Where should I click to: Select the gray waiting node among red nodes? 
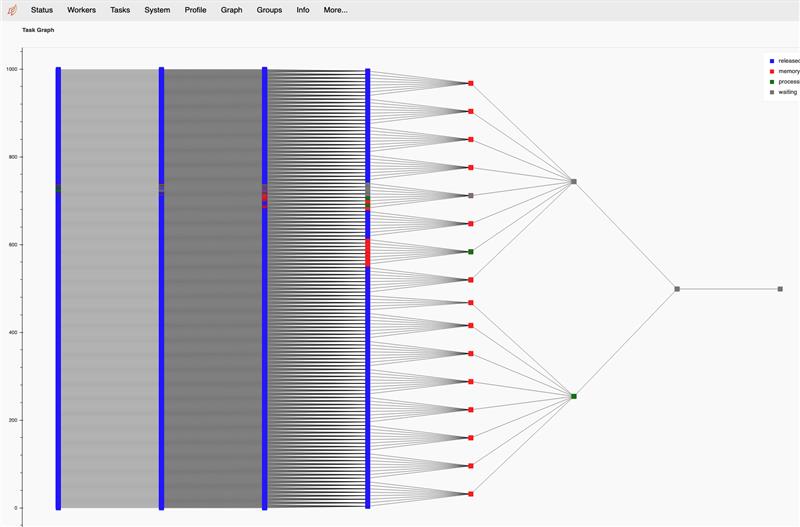tap(471, 195)
